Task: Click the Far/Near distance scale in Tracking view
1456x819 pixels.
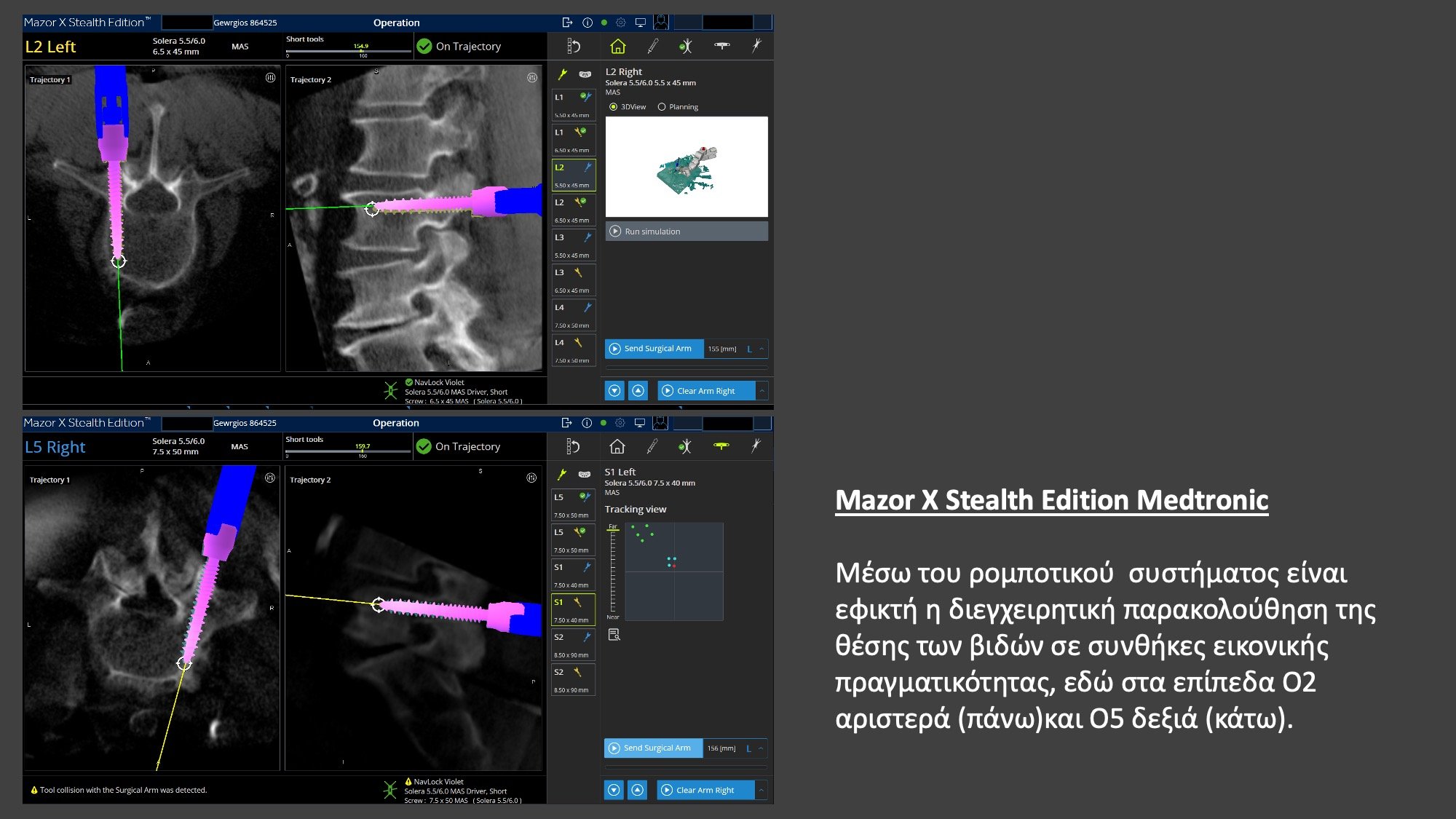Action: click(613, 572)
